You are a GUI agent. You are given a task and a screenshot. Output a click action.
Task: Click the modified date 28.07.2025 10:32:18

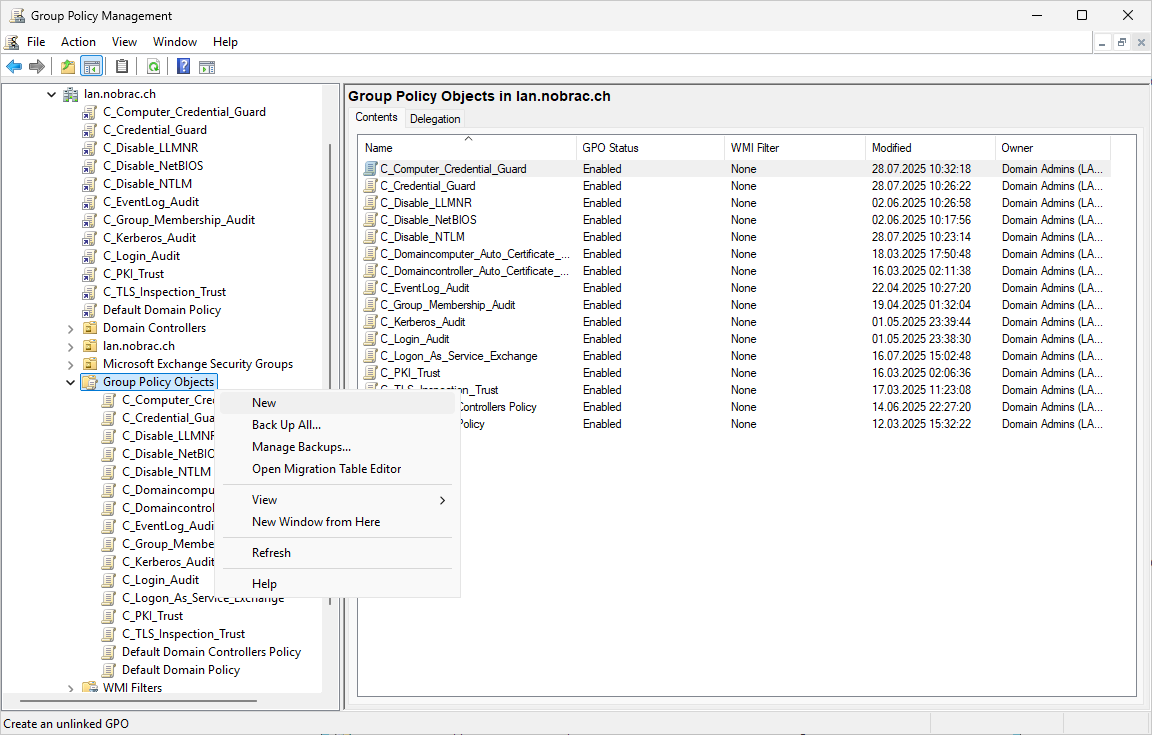(921, 169)
